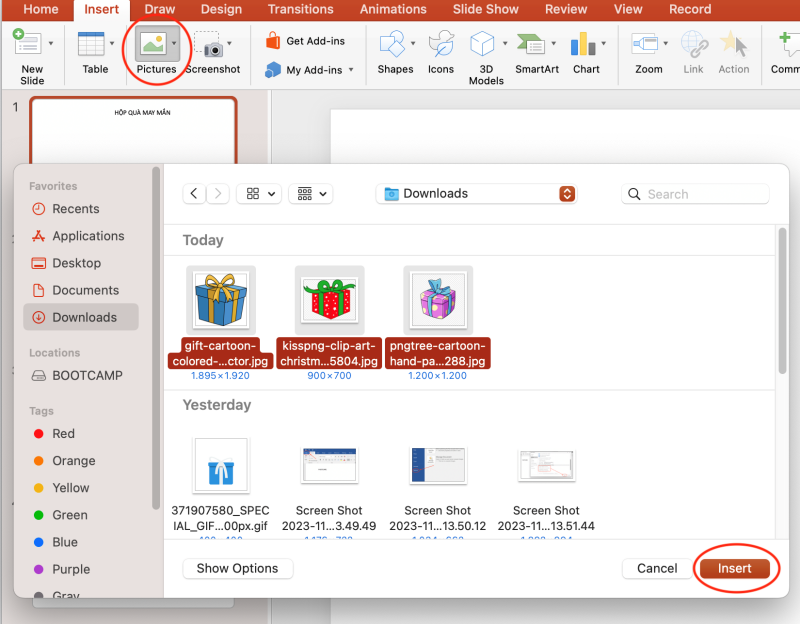Click the New Slide icon
The height and width of the screenshot is (624, 800).
[x=27, y=42]
